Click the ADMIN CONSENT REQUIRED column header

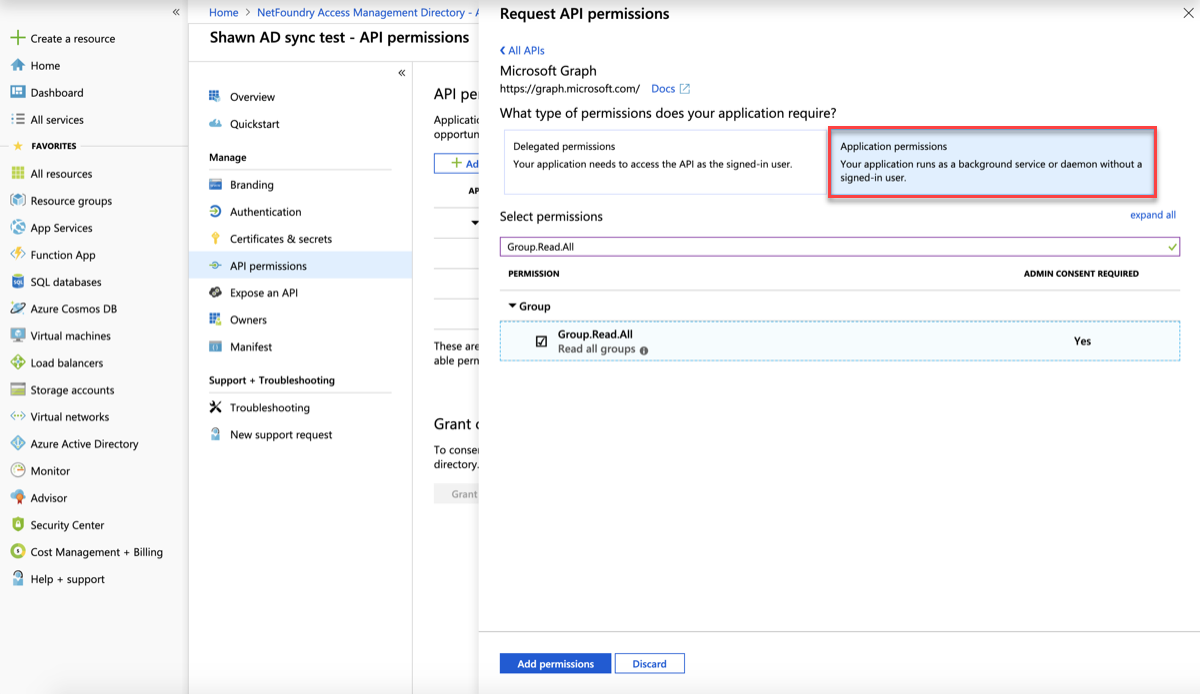(x=1081, y=273)
